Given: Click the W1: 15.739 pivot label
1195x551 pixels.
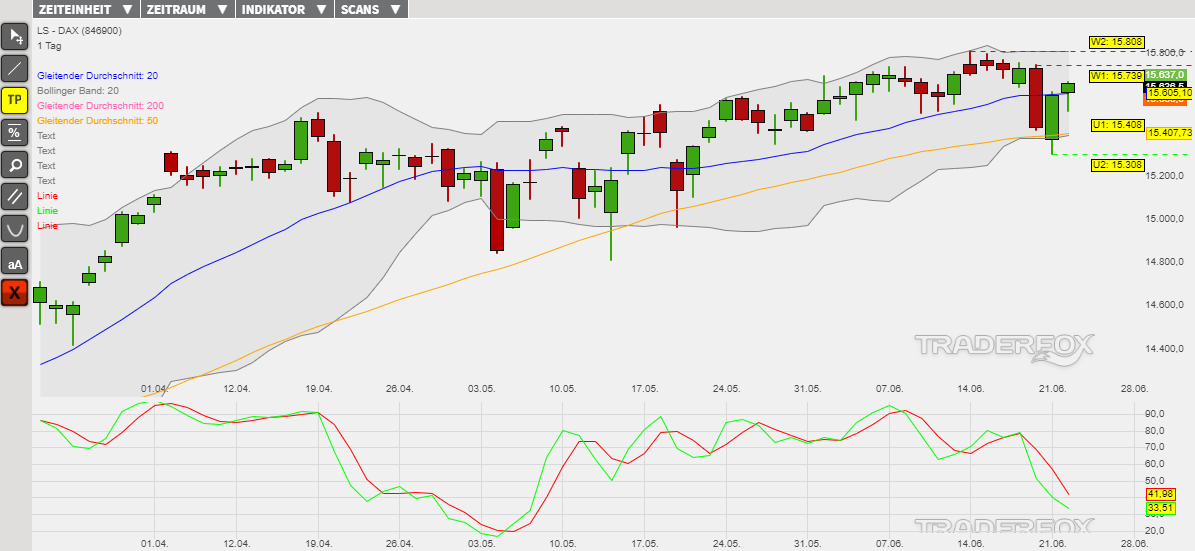Looking at the screenshot, I should pyautogui.click(x=1116, y=76).
